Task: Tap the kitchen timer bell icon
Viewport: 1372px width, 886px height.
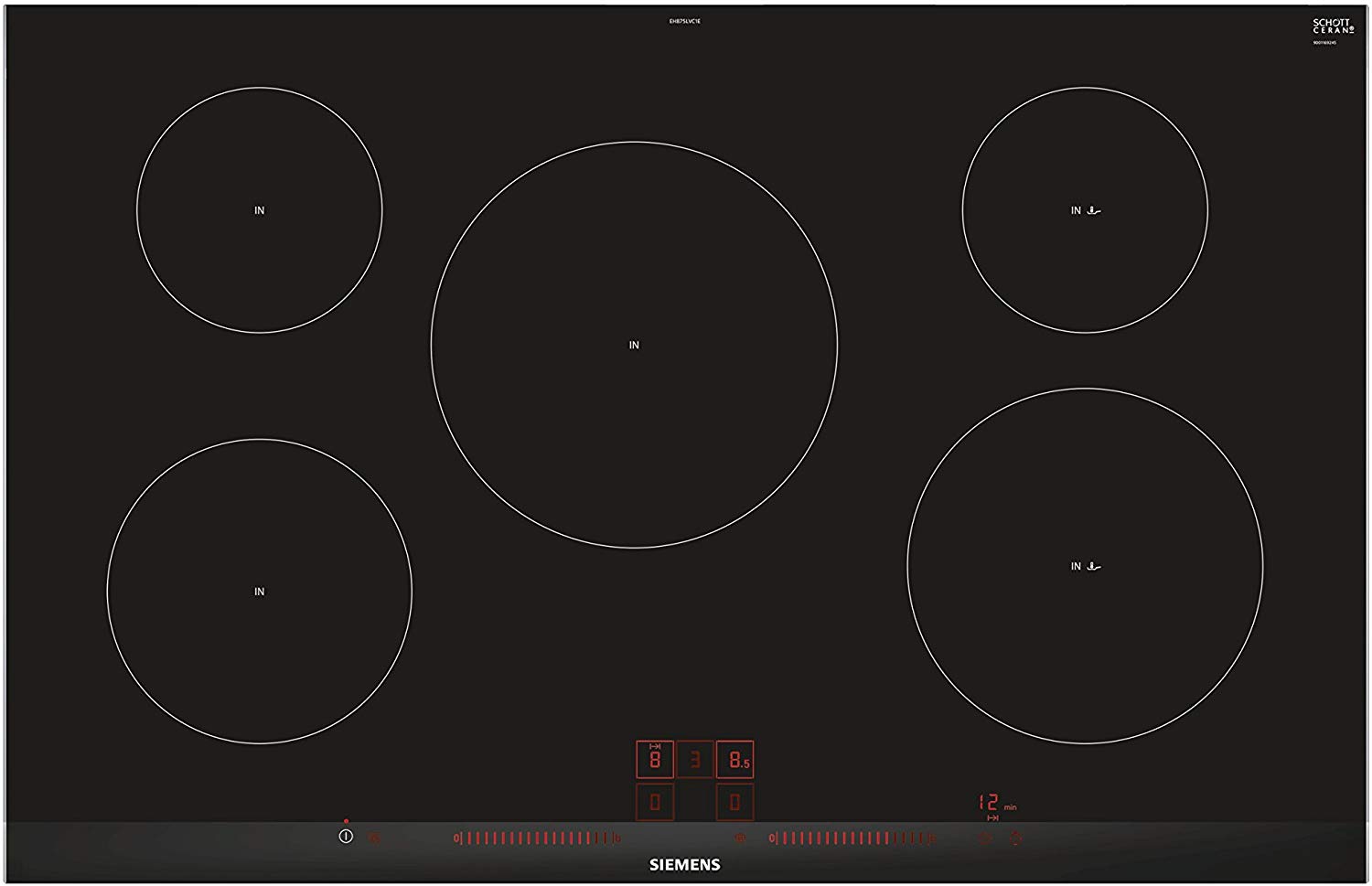Action: pos(1014,838)
